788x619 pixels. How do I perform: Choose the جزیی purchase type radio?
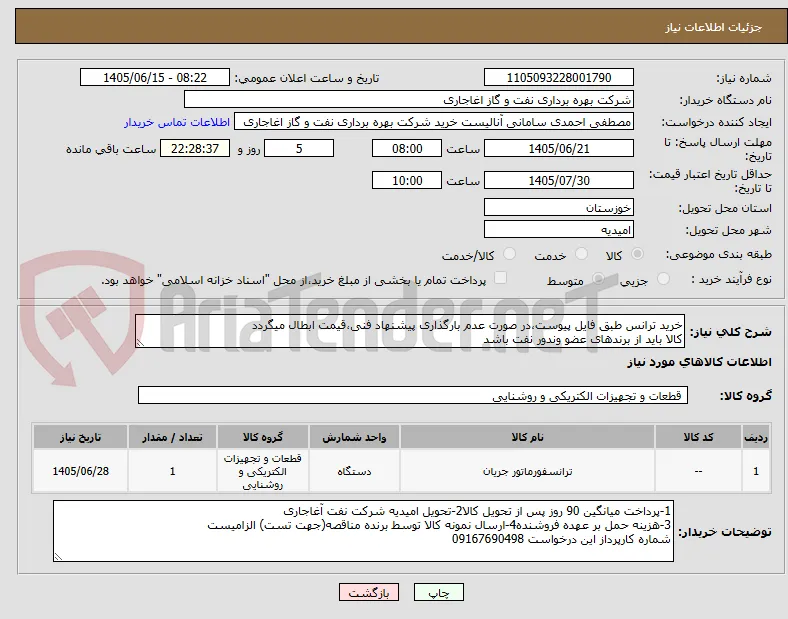(x=663, y=279)
